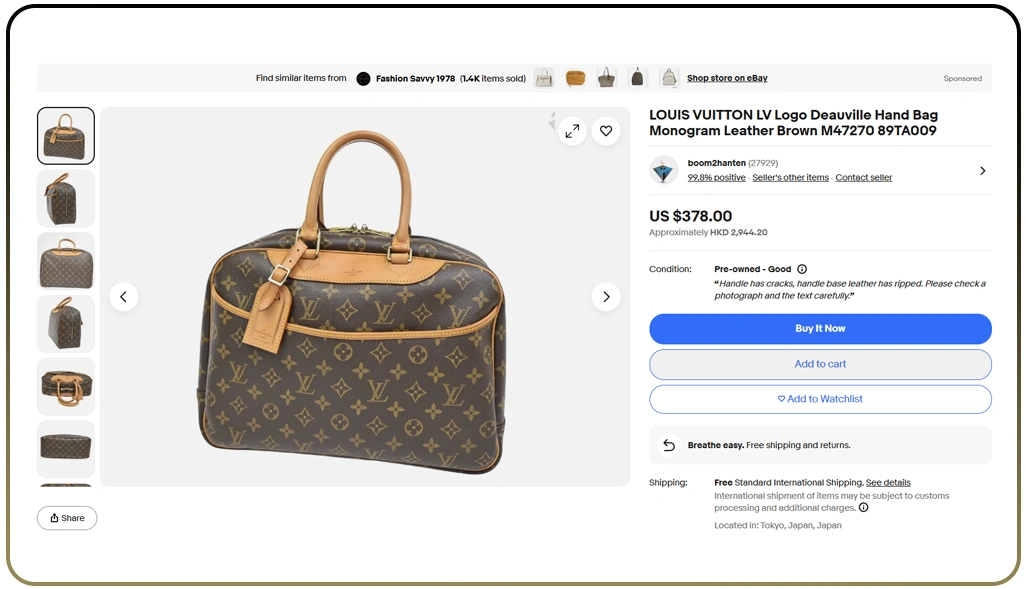
Task: Click the Breathe easy returns arrow icon
Action: click(668, 445)
